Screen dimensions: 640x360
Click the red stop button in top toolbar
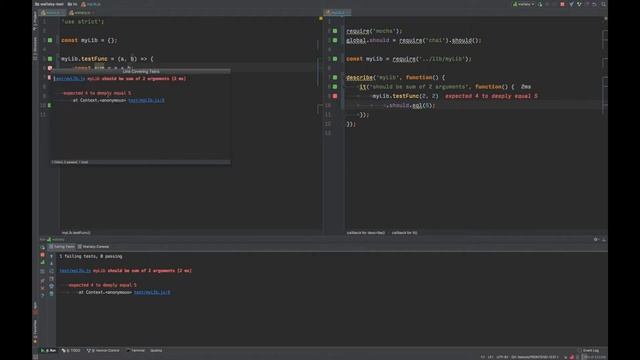[x=562, y=4]
